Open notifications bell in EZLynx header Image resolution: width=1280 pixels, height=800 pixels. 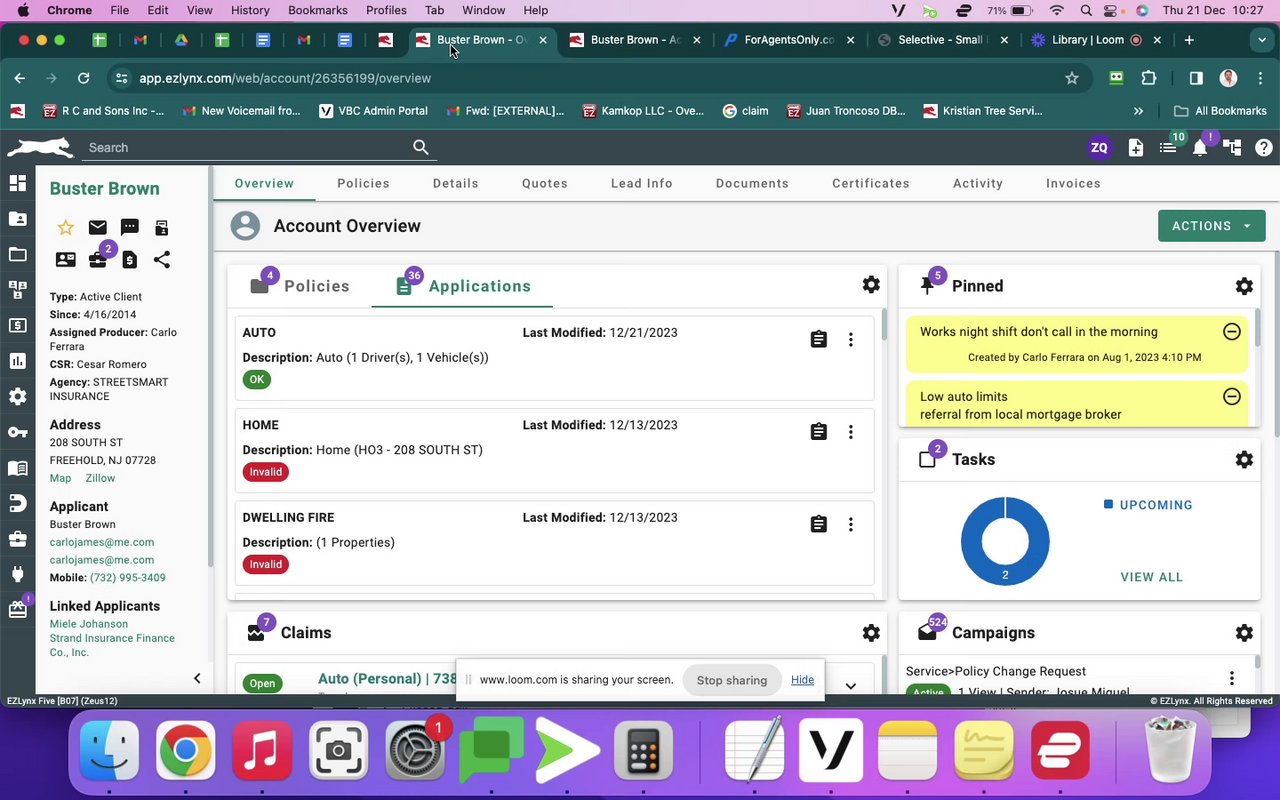[x=1200, y=148]
